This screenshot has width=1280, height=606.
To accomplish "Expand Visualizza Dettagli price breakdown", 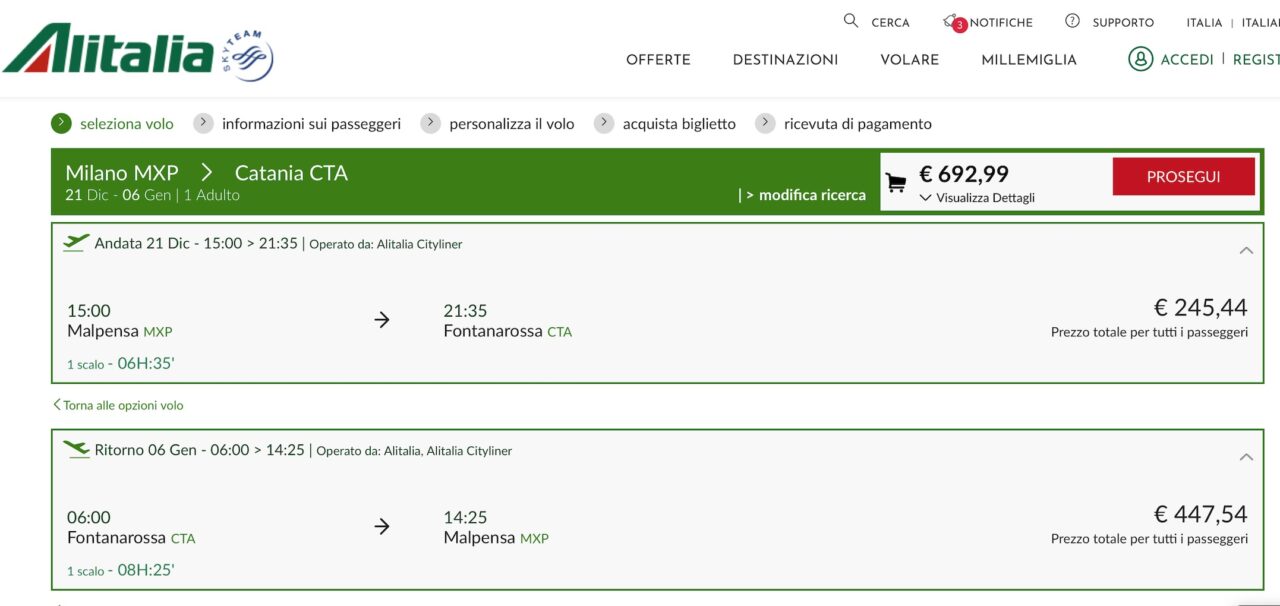I will tap(977, 198).
